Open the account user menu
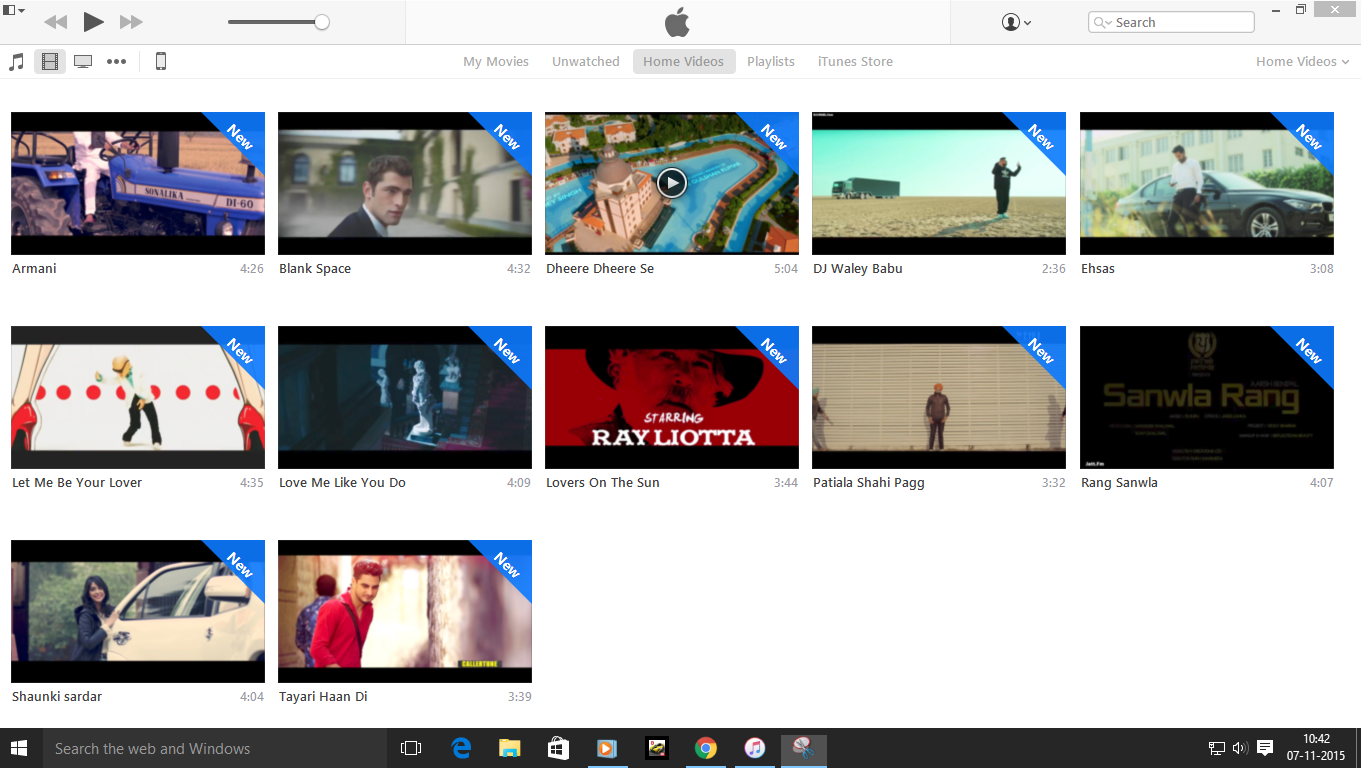 click(1016, 22)
